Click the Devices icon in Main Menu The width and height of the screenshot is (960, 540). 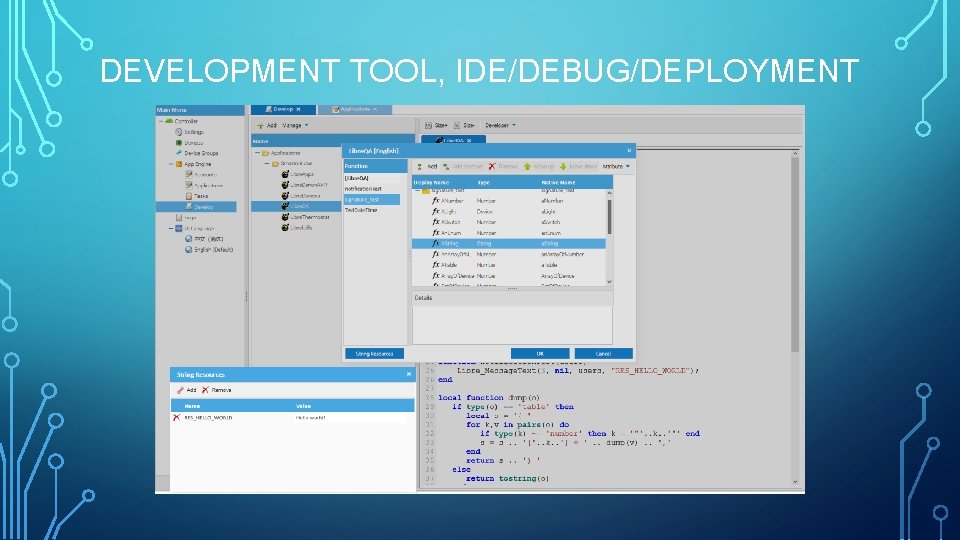179,143
